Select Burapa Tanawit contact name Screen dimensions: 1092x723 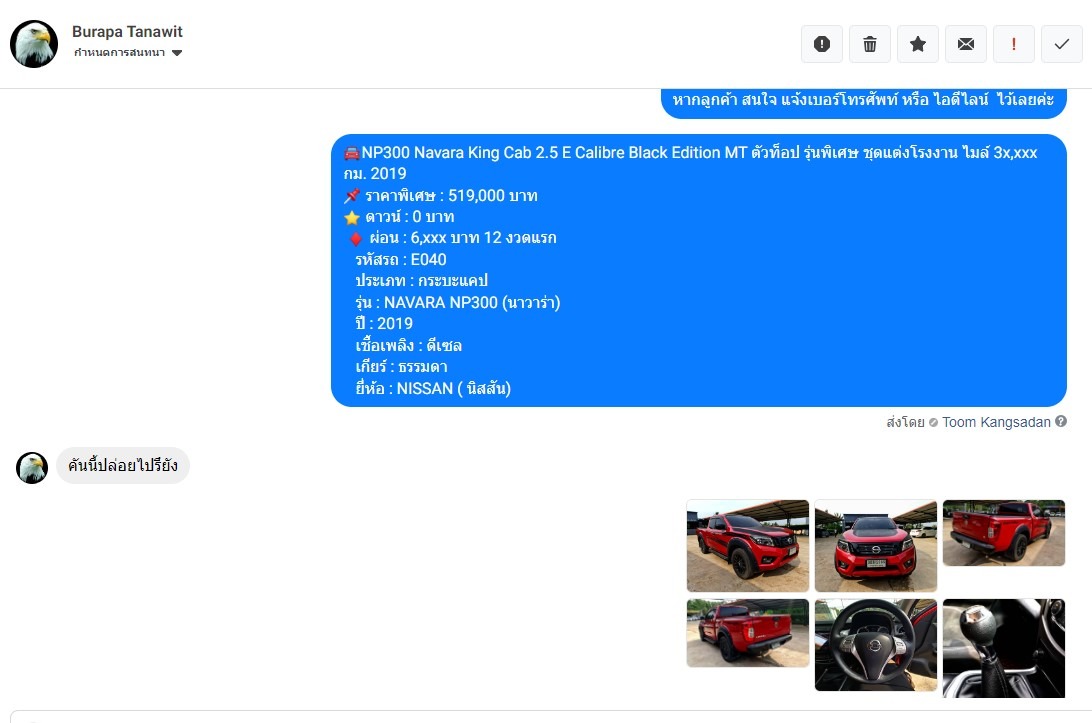[127, 31]
